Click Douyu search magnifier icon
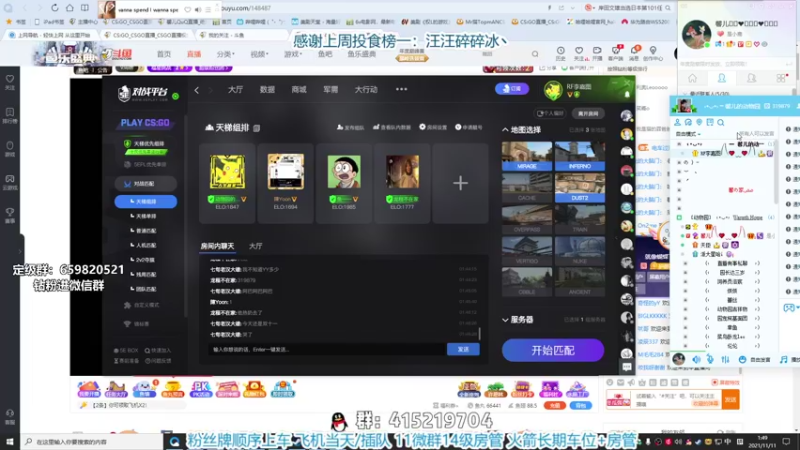 pyautogui.click(x=535, y=54)
